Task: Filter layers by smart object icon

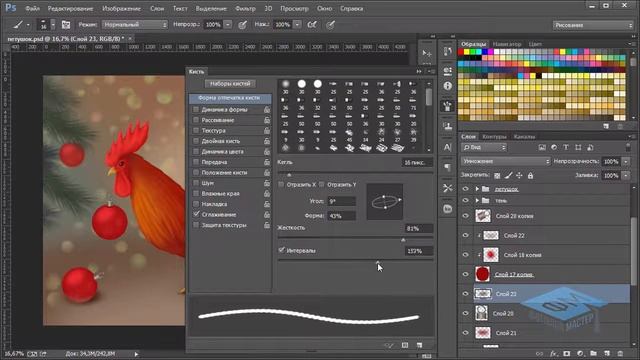Action: coord(590,147)
